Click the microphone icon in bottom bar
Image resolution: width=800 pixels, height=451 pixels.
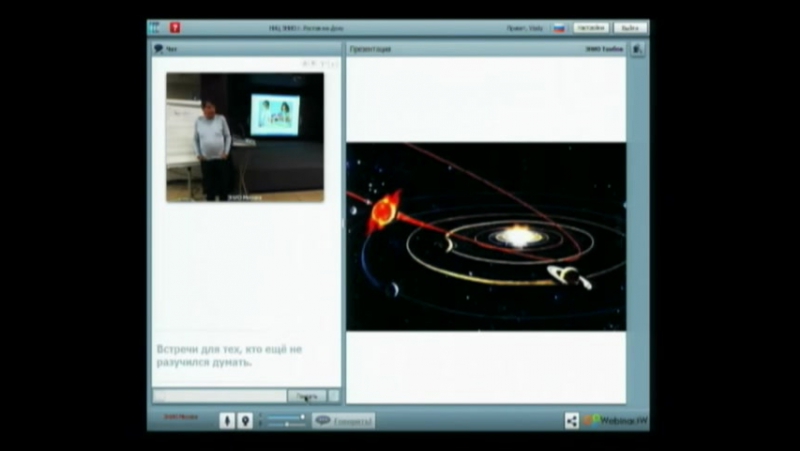(227, 421)
